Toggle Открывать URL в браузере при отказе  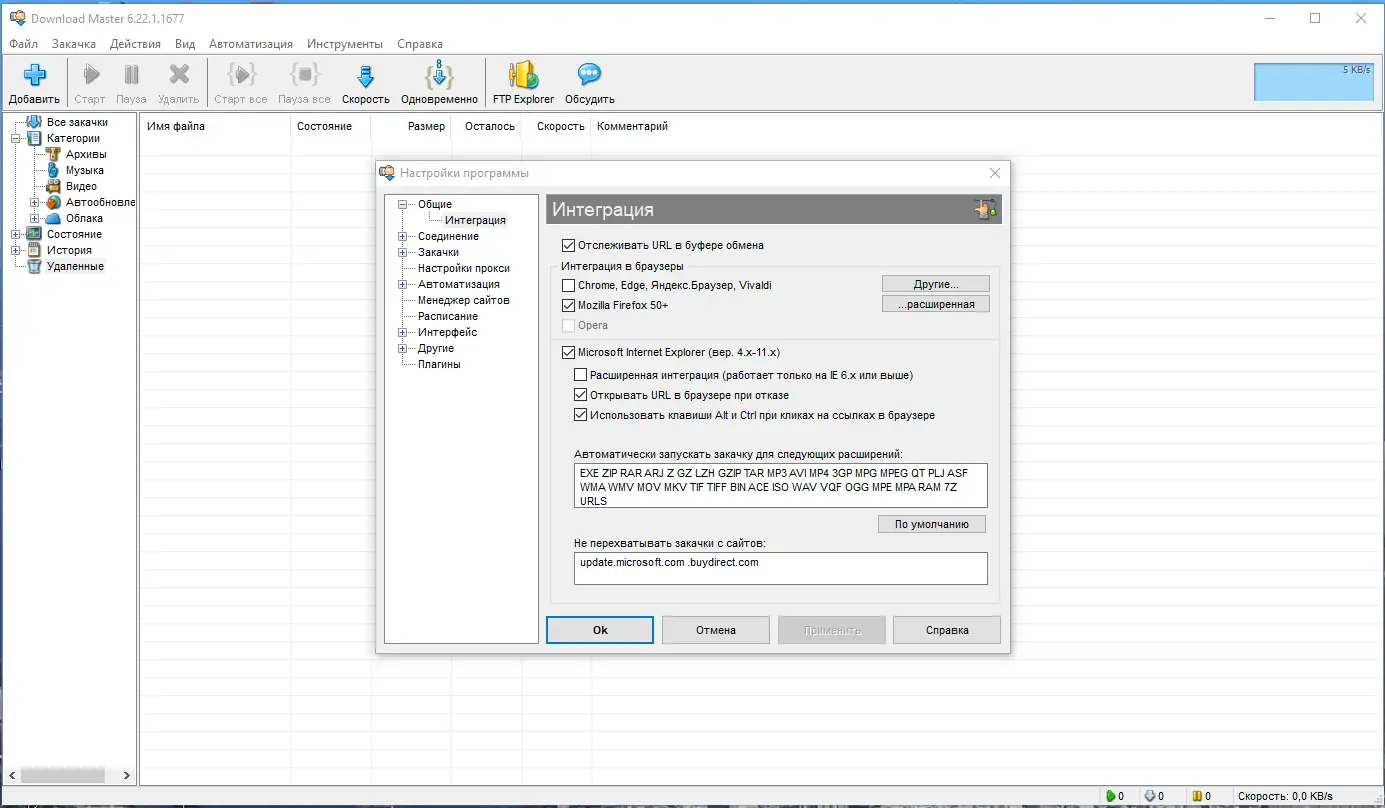pyautogui.click(x=581, y=395)
